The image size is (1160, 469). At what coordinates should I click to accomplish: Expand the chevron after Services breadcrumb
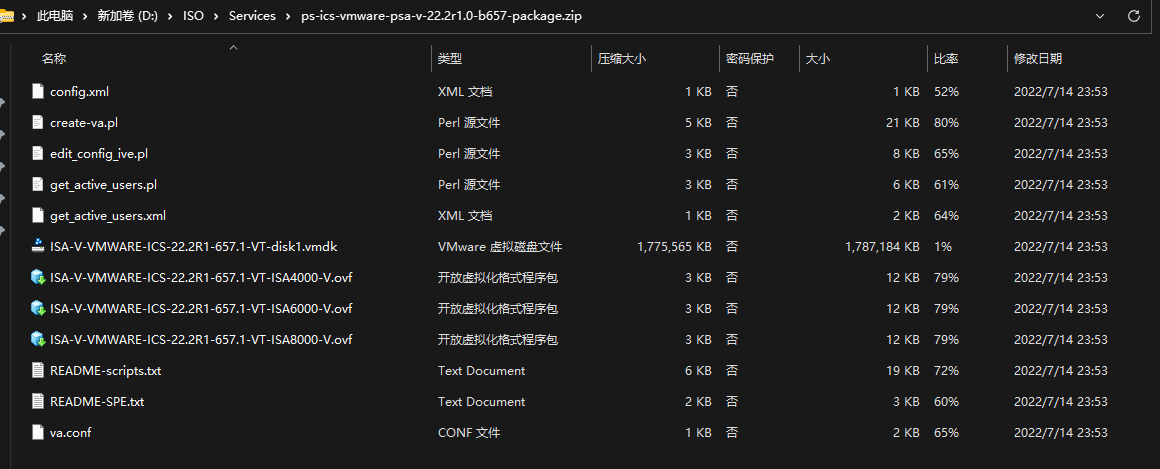click(288, 16)
